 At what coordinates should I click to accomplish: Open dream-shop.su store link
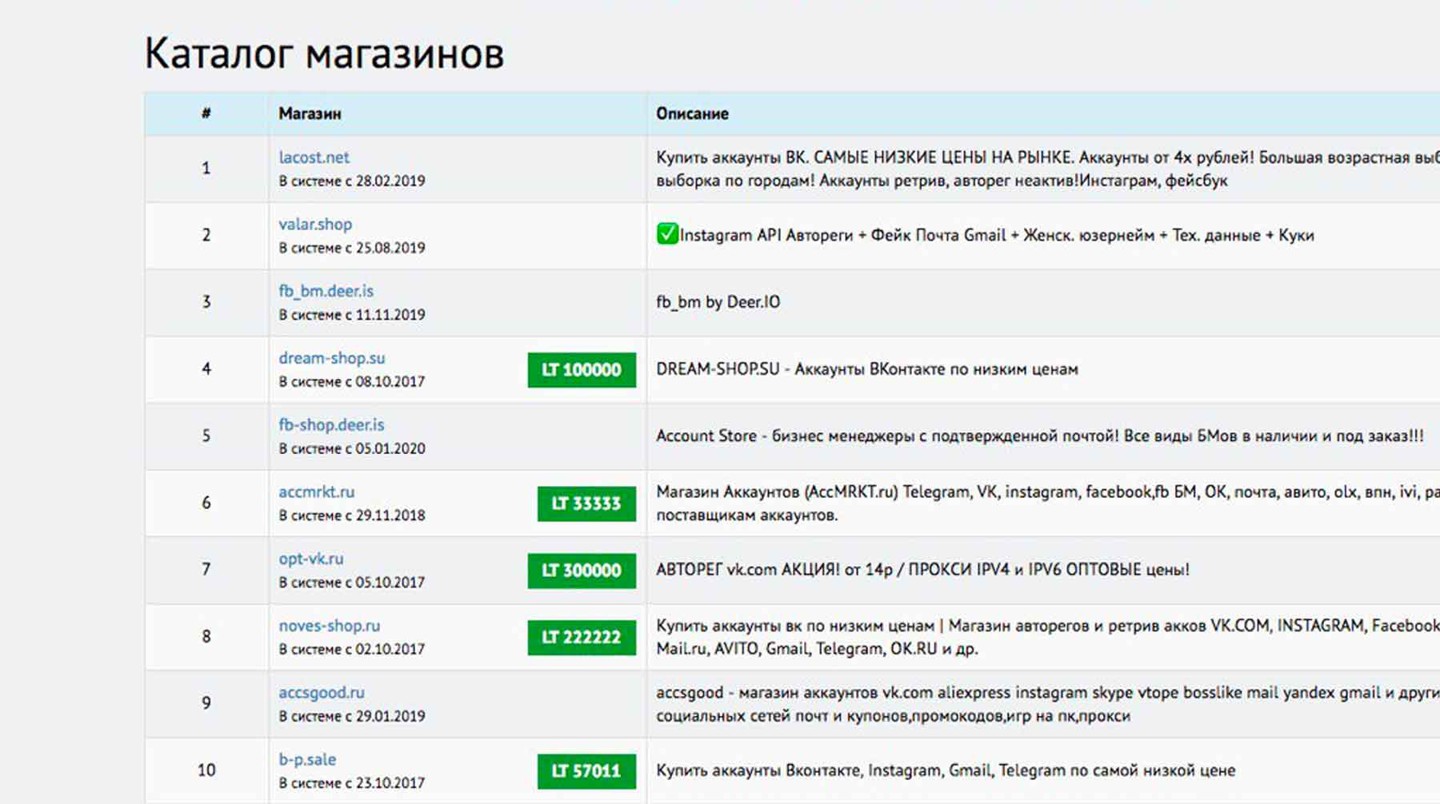pos(332,358)
